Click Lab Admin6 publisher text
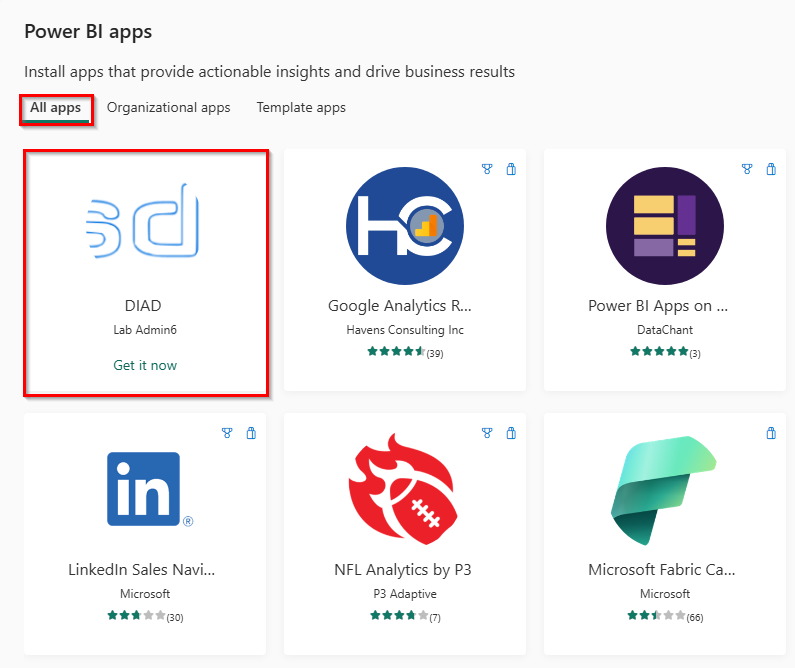The image size is (795, 668). (145, 330)
